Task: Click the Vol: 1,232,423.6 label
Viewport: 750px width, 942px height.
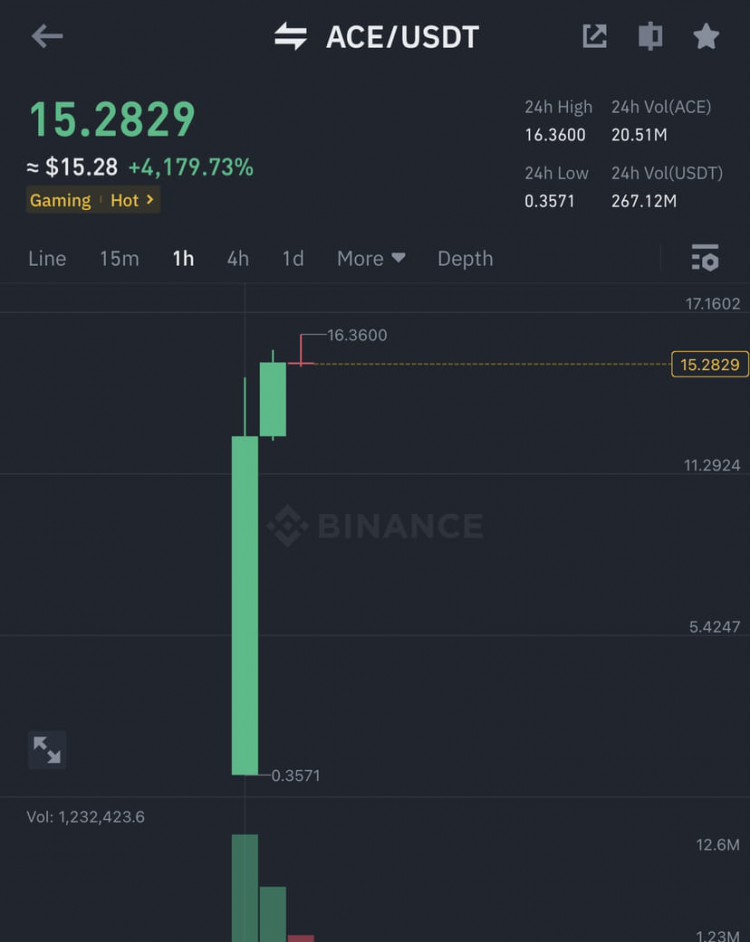Action: (85, 817)
